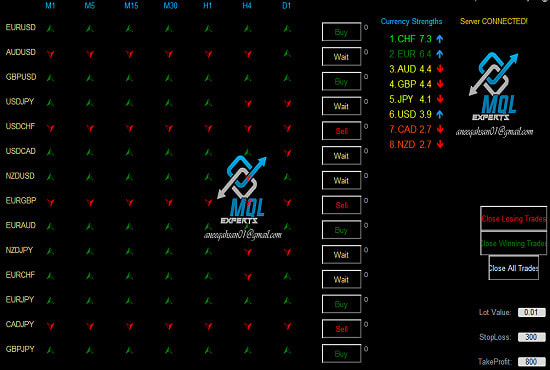Click the D1 timeframe column header
The height and width of the screenshot is (370, 550).
287,5
